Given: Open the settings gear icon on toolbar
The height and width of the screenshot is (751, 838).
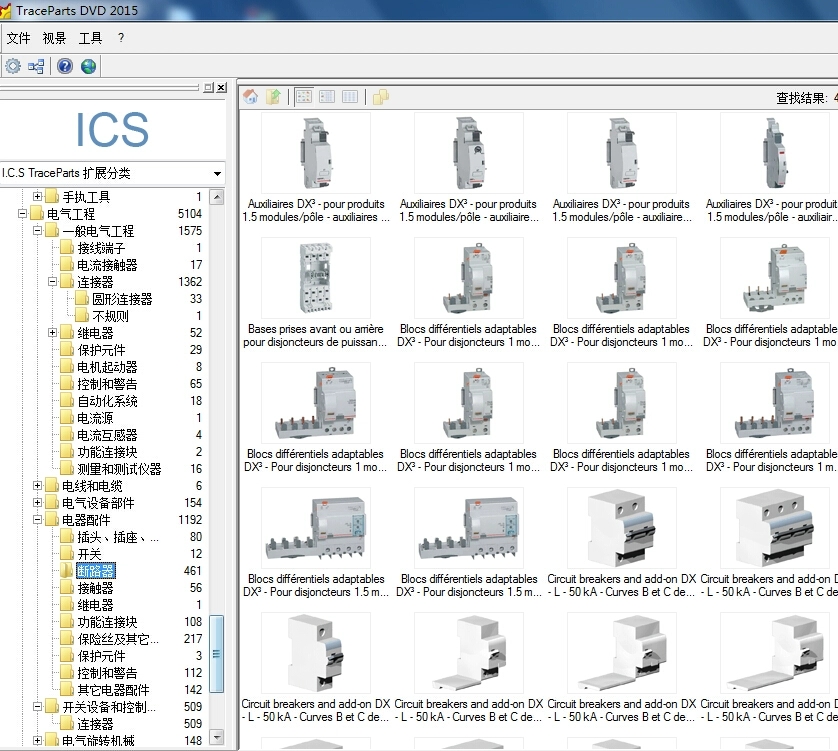Looking at the screenshot, I should [13, 65].
